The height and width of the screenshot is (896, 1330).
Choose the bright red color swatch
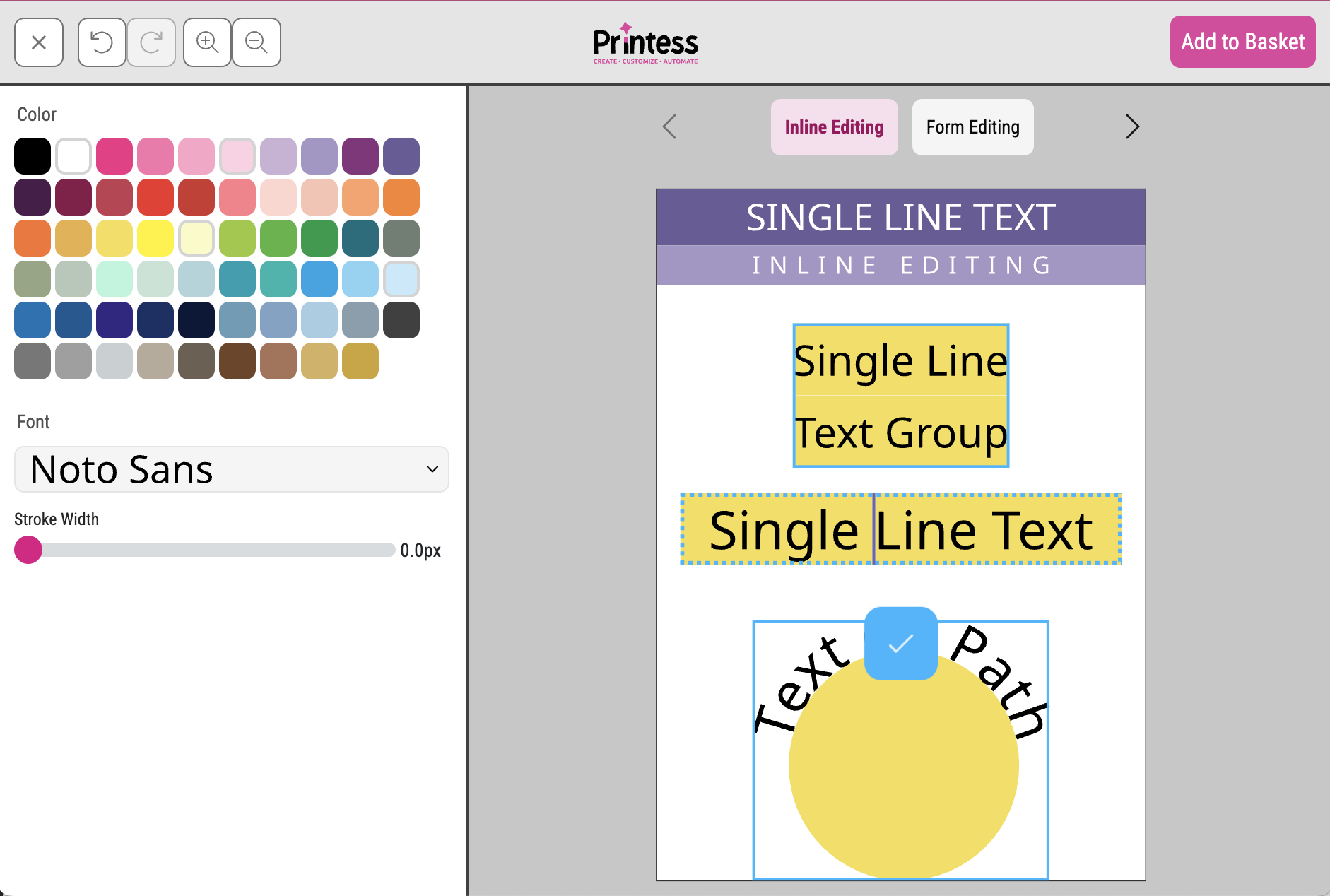click(x=155, y=197)
